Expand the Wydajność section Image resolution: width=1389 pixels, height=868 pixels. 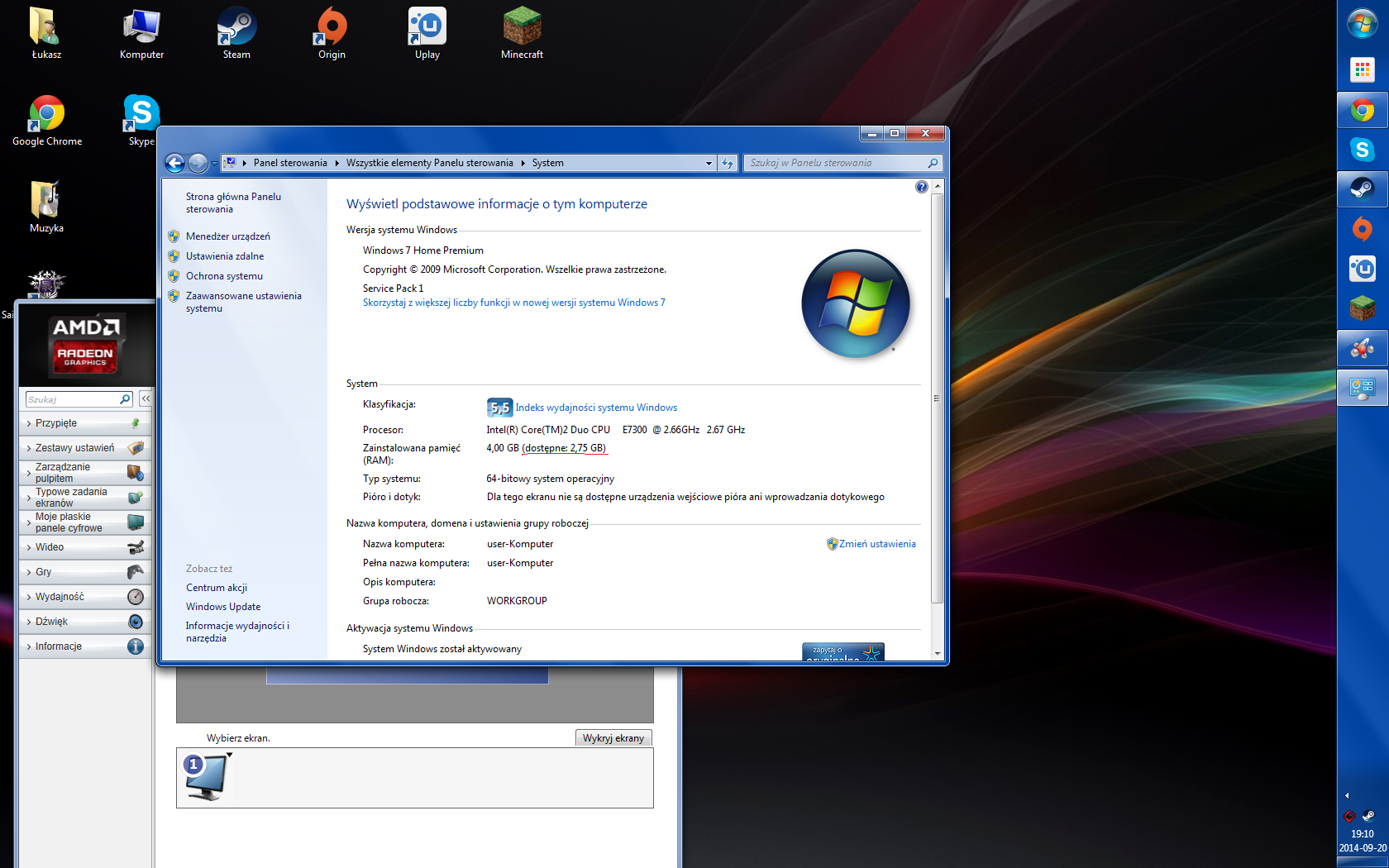click(x=85, y=597)
